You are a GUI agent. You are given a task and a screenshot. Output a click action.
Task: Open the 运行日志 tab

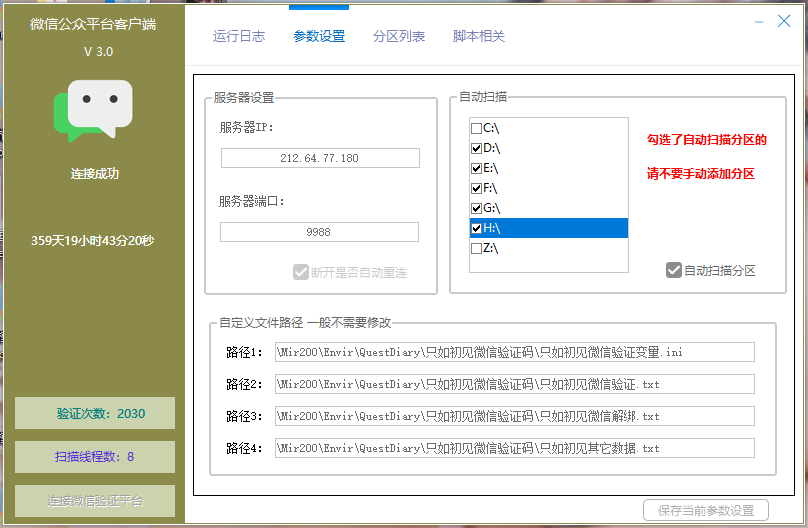coord(239,36)
